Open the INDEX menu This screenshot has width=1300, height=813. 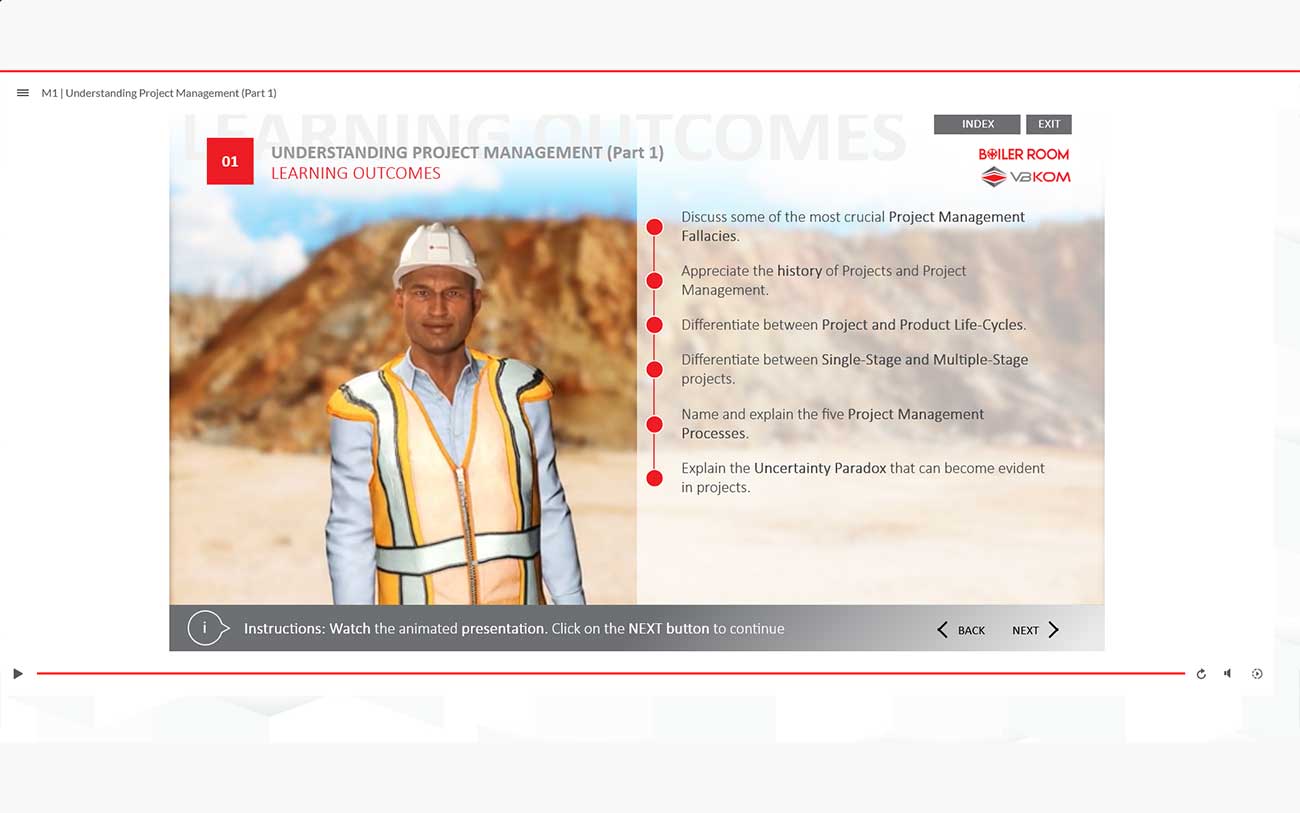[977, 124]
